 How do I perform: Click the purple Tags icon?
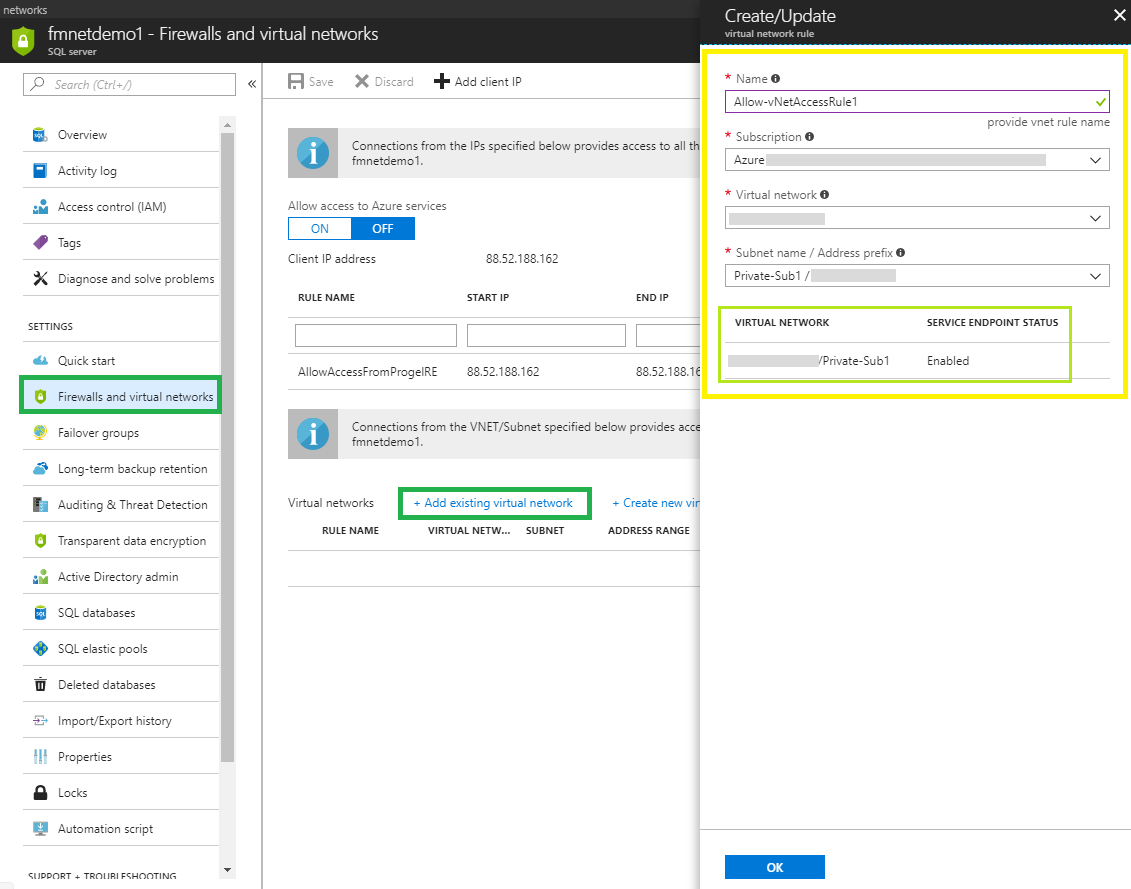coord(40,242)
